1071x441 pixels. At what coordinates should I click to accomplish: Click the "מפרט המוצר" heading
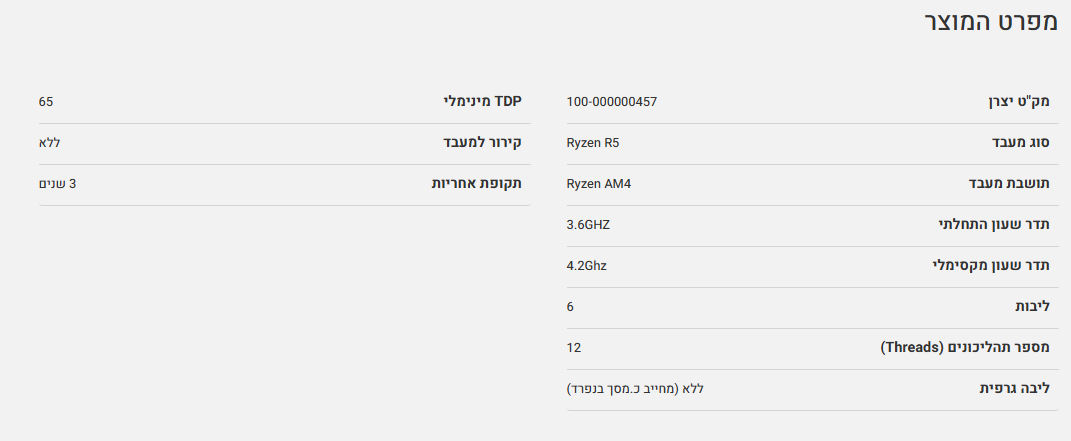click(x=991, y=25)
